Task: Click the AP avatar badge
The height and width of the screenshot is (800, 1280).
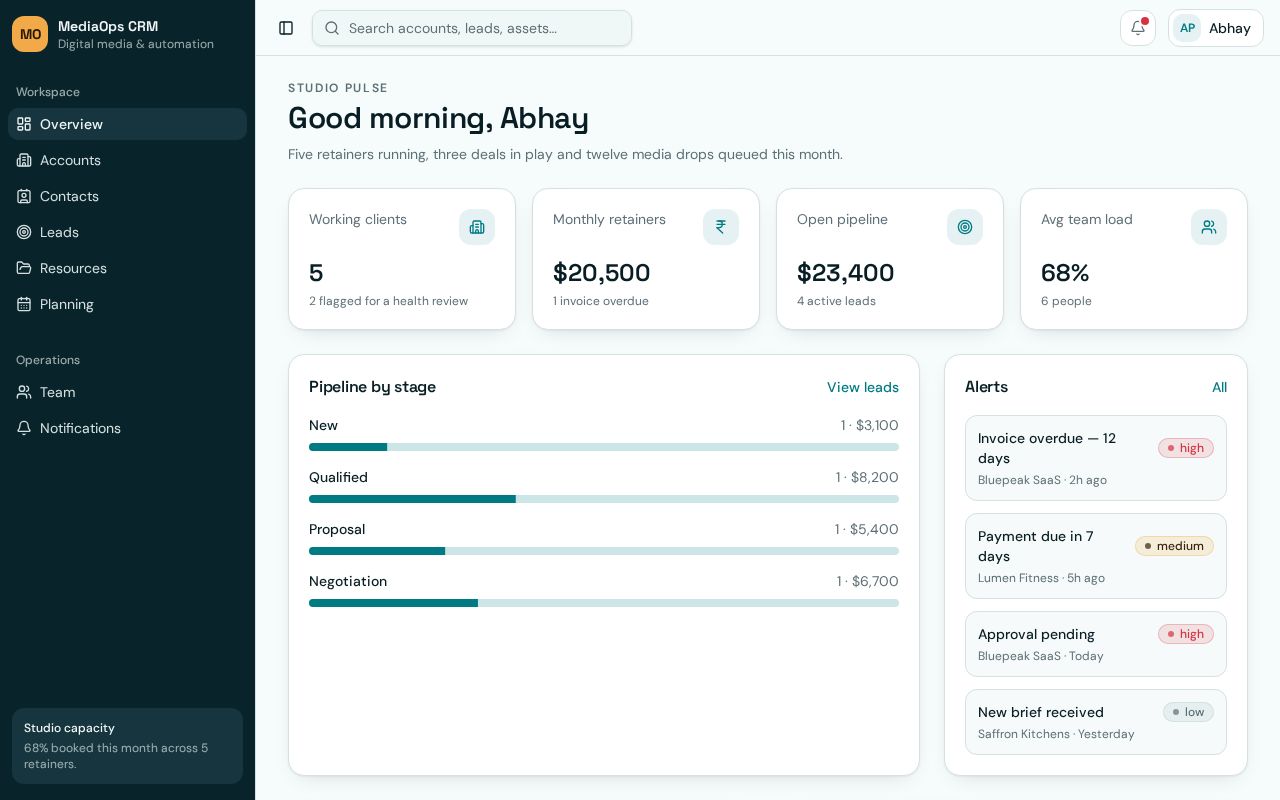Action: (1187, 28)
